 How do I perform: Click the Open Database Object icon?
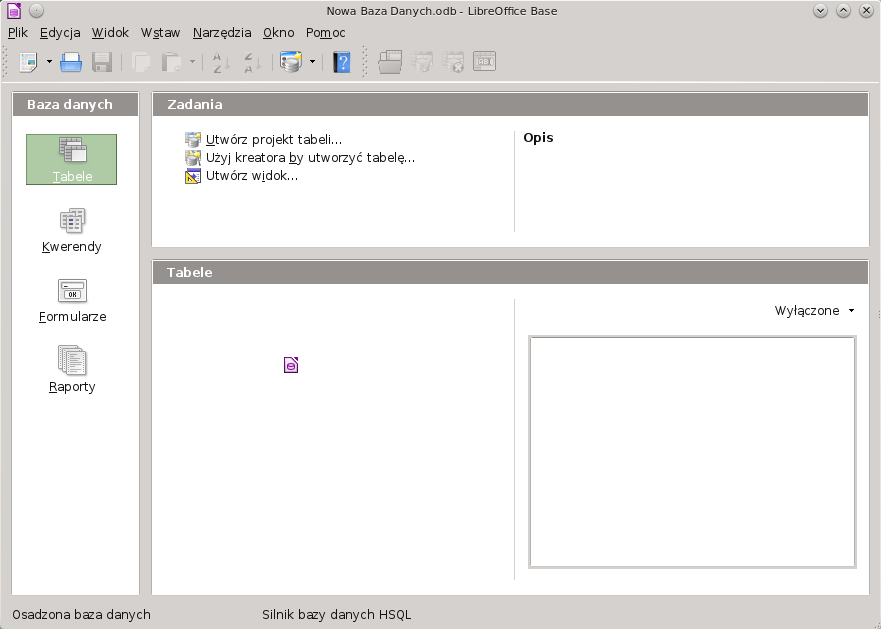(x=390, y=62)
